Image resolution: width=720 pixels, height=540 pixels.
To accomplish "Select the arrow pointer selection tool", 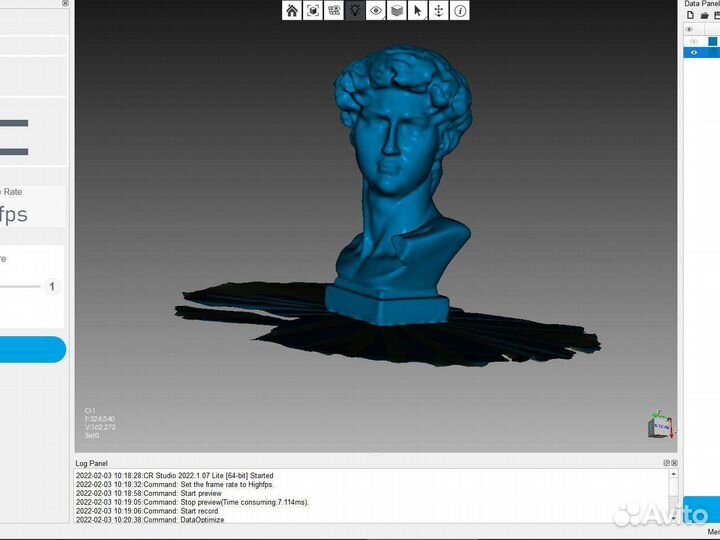I will 418,11.
